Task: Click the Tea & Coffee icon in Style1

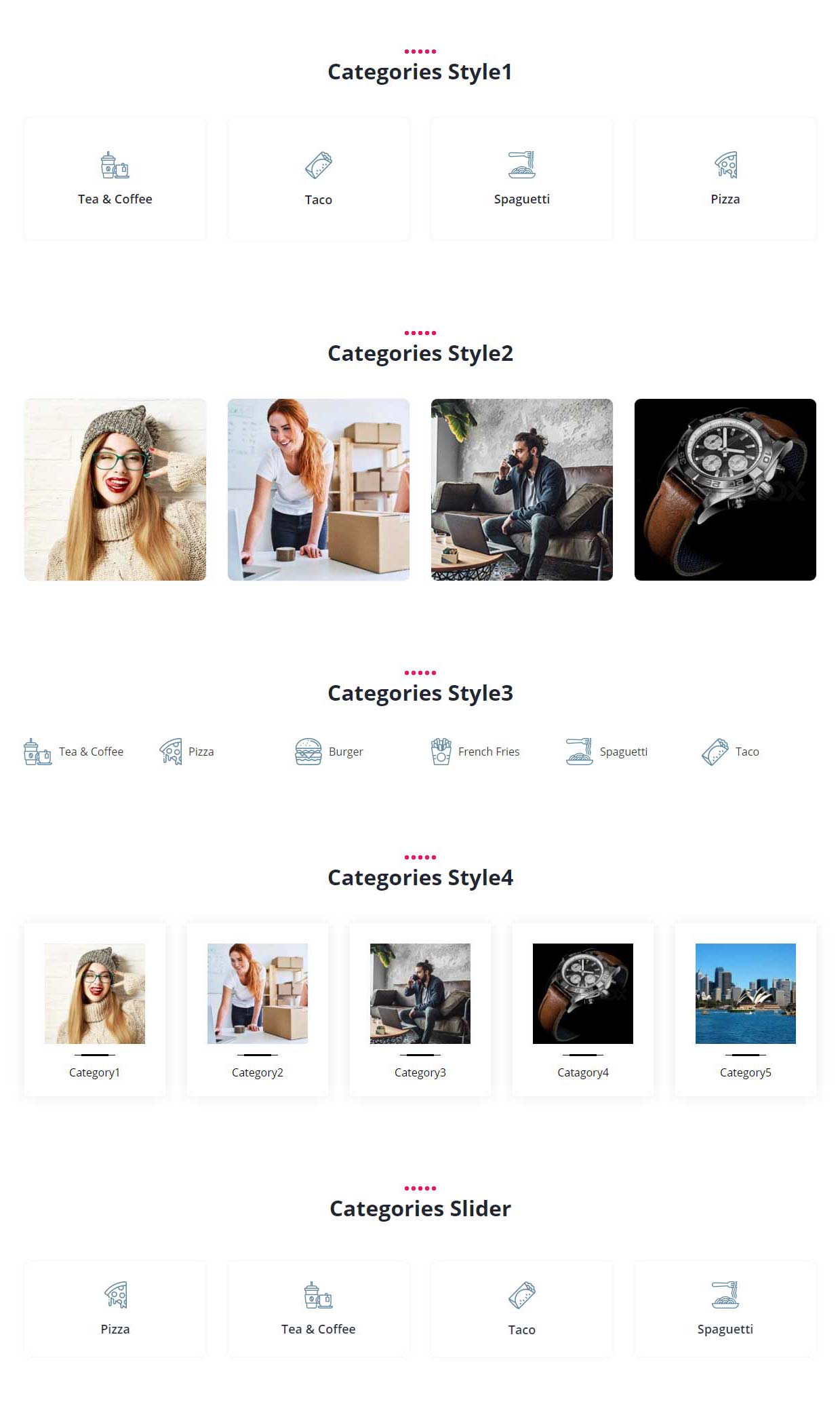Action: tap(115, 165)
